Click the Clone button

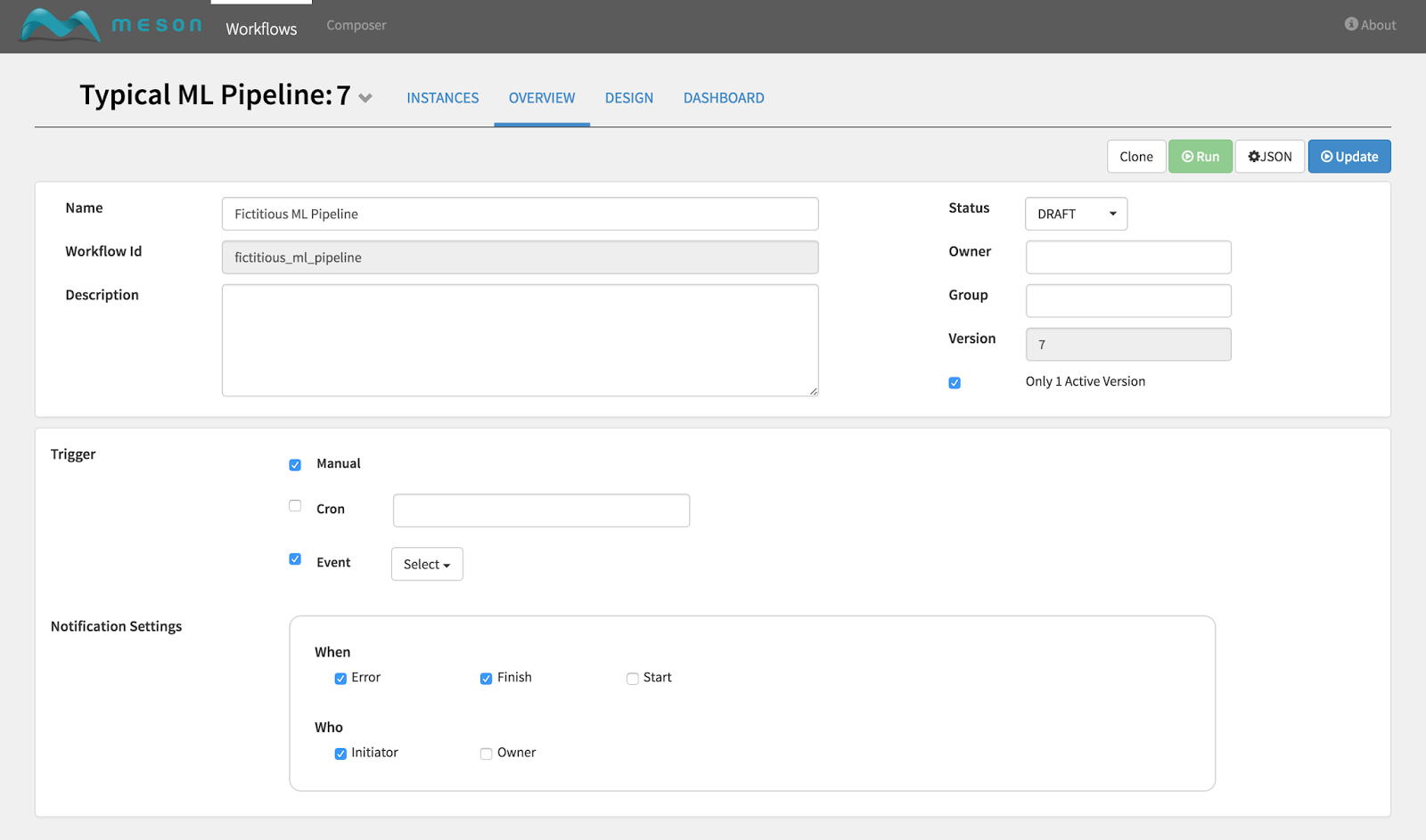pos(1136,157)
